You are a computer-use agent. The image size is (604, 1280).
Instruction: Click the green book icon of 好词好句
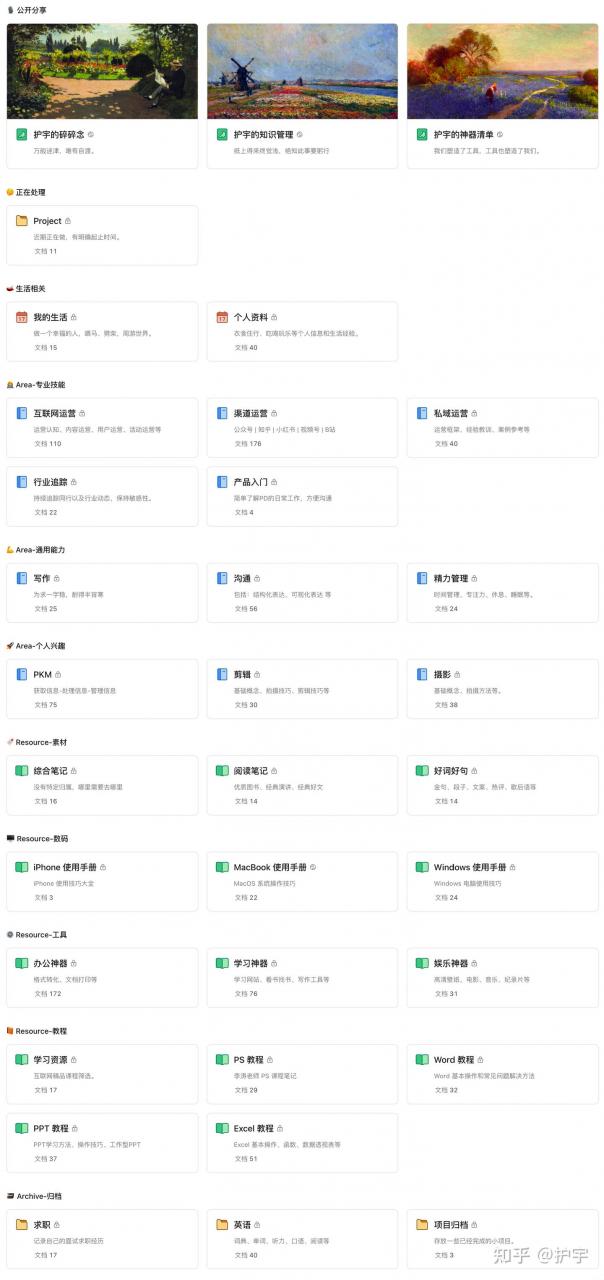point(422,771)
